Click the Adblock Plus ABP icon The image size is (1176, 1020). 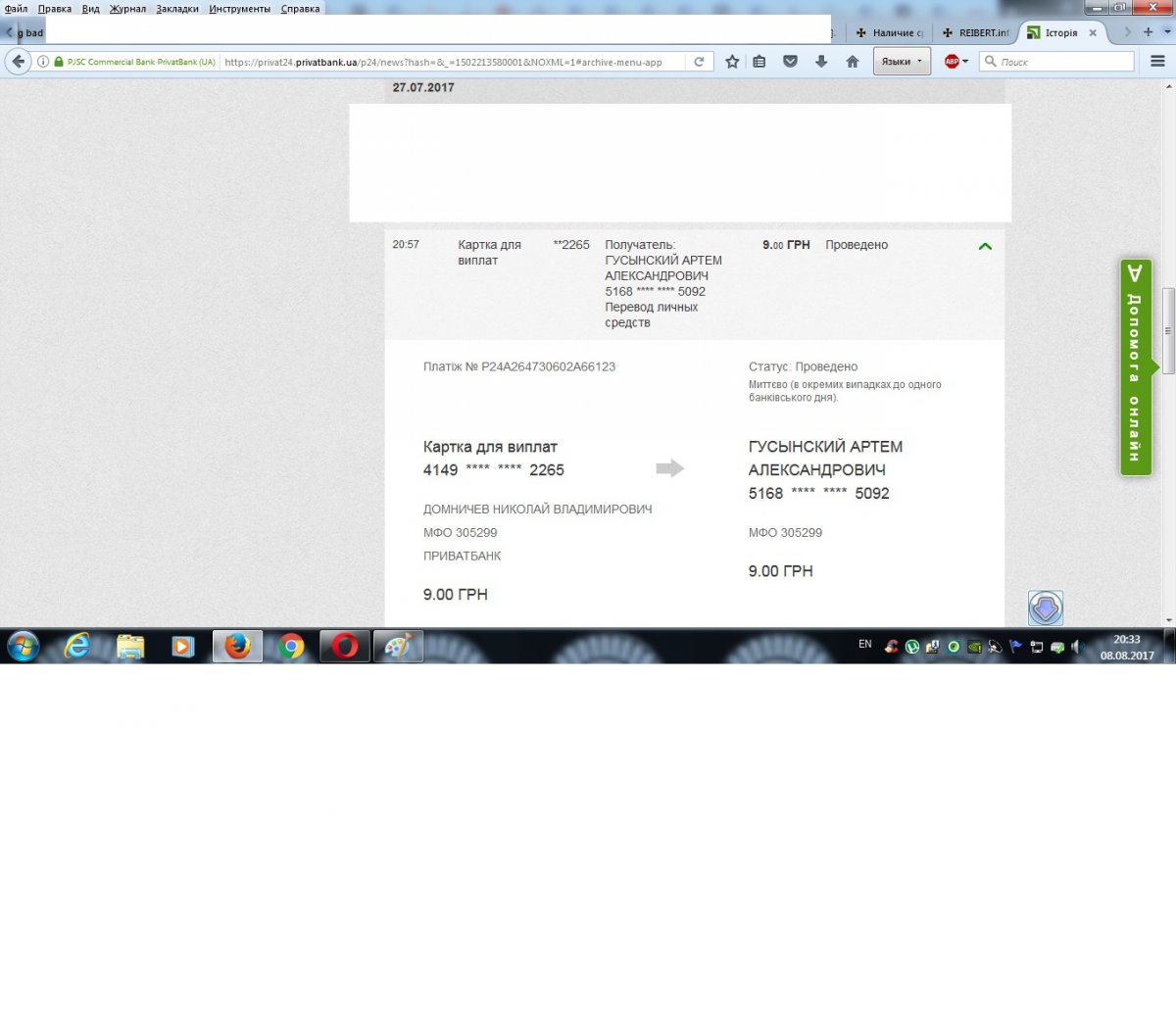click(952, 62)
